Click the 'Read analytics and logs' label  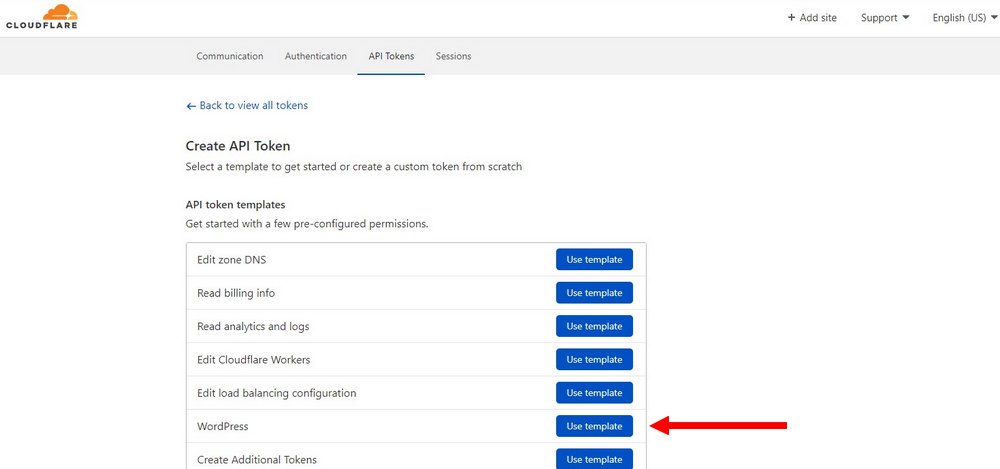point(253,326)
